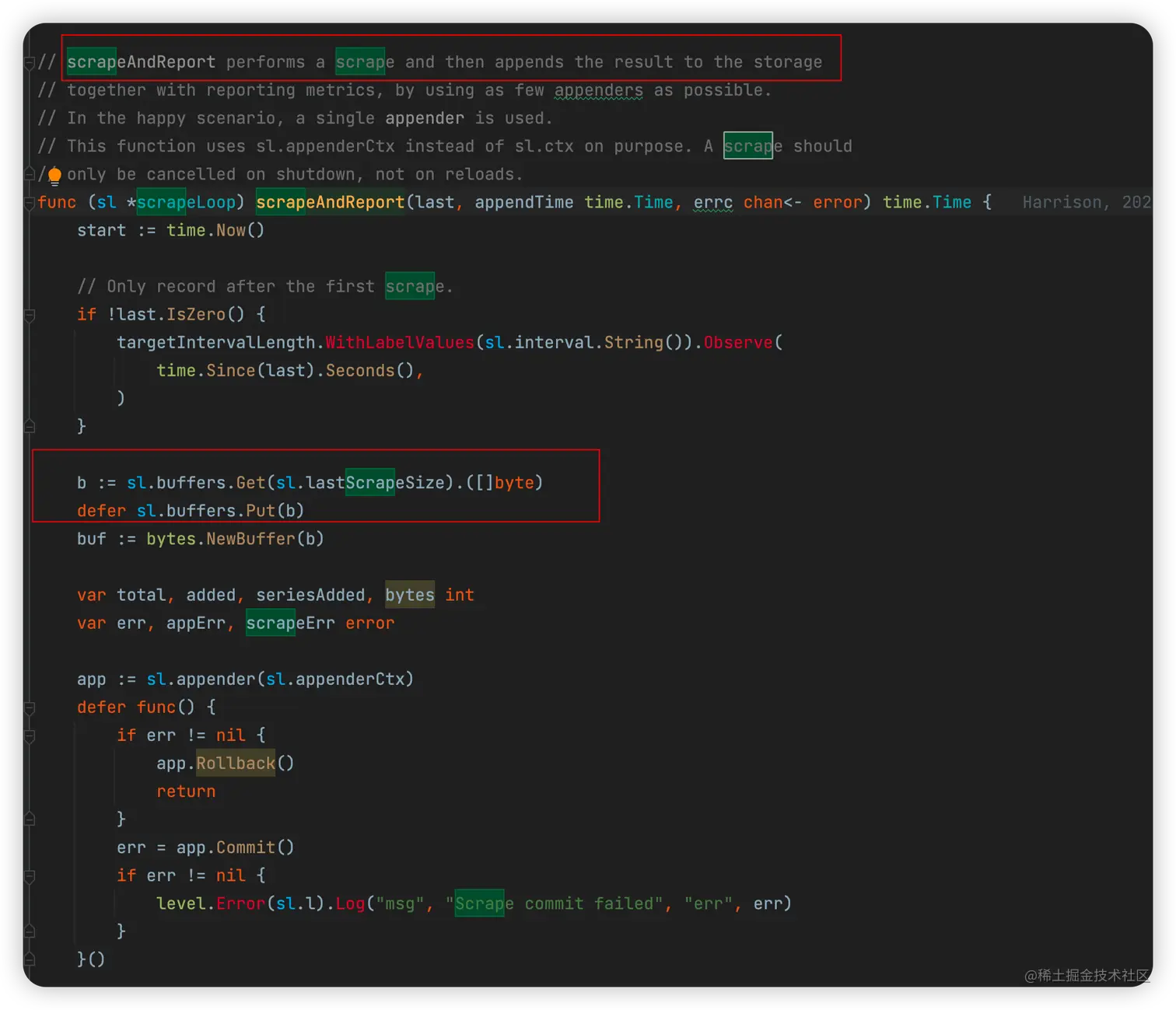
Task: Click the return keyword
Action: click(x=186, y=792)
